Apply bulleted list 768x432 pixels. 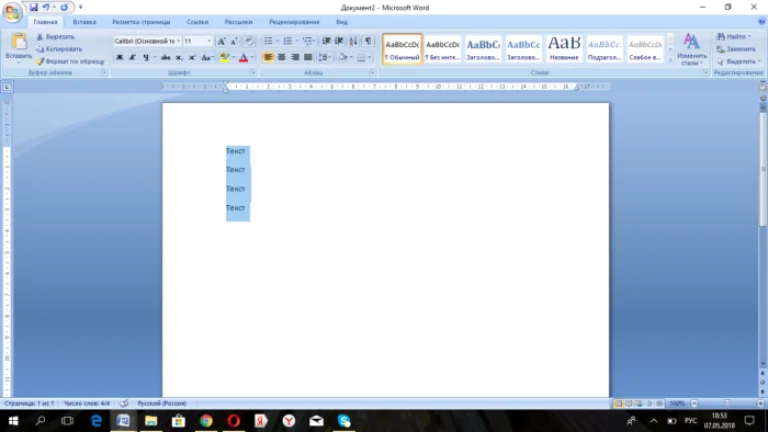[268, 41]
